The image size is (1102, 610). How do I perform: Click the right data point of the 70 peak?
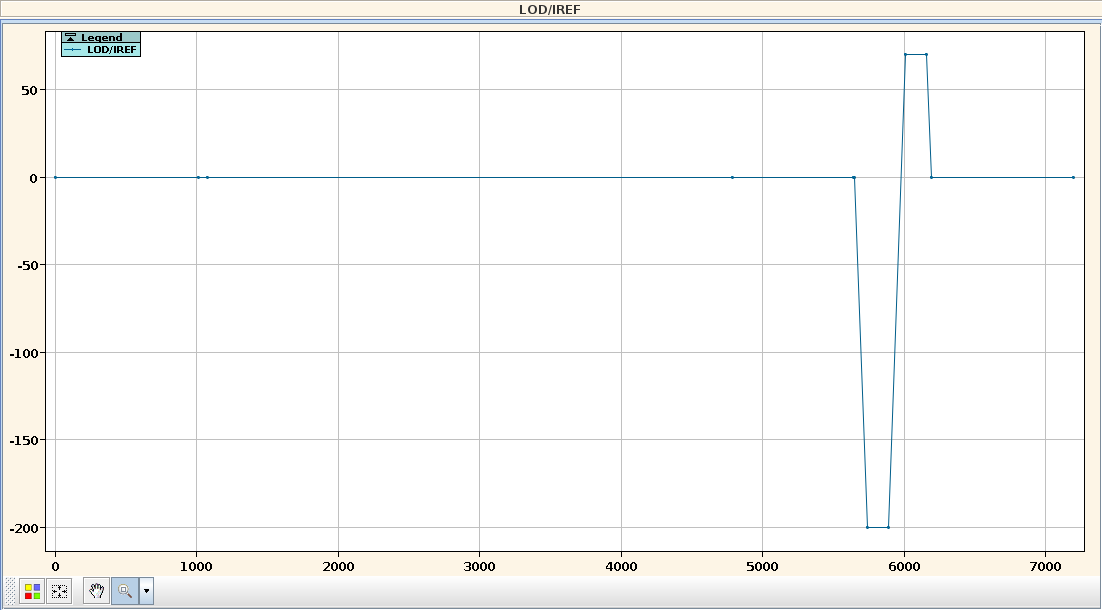(926, 54)
